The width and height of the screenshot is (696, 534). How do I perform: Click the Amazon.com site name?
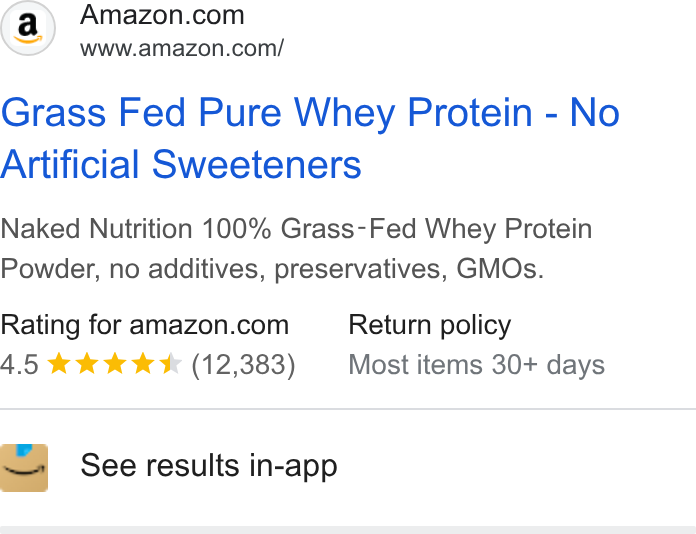(162, 15)
